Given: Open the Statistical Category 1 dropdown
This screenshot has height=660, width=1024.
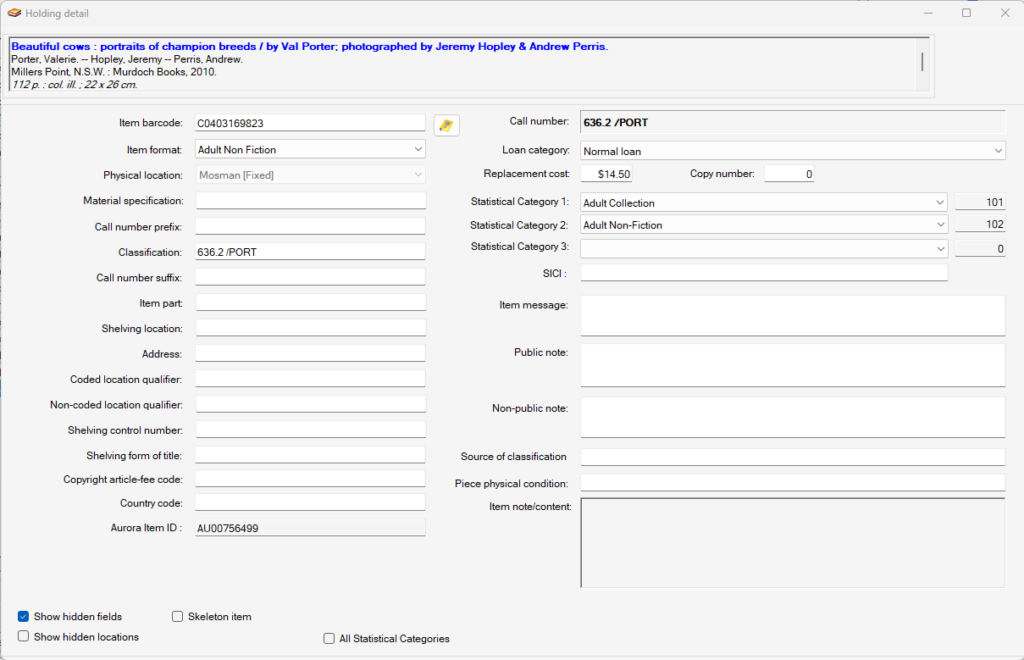Looking at the screenshot, I should tap(940, 202).
